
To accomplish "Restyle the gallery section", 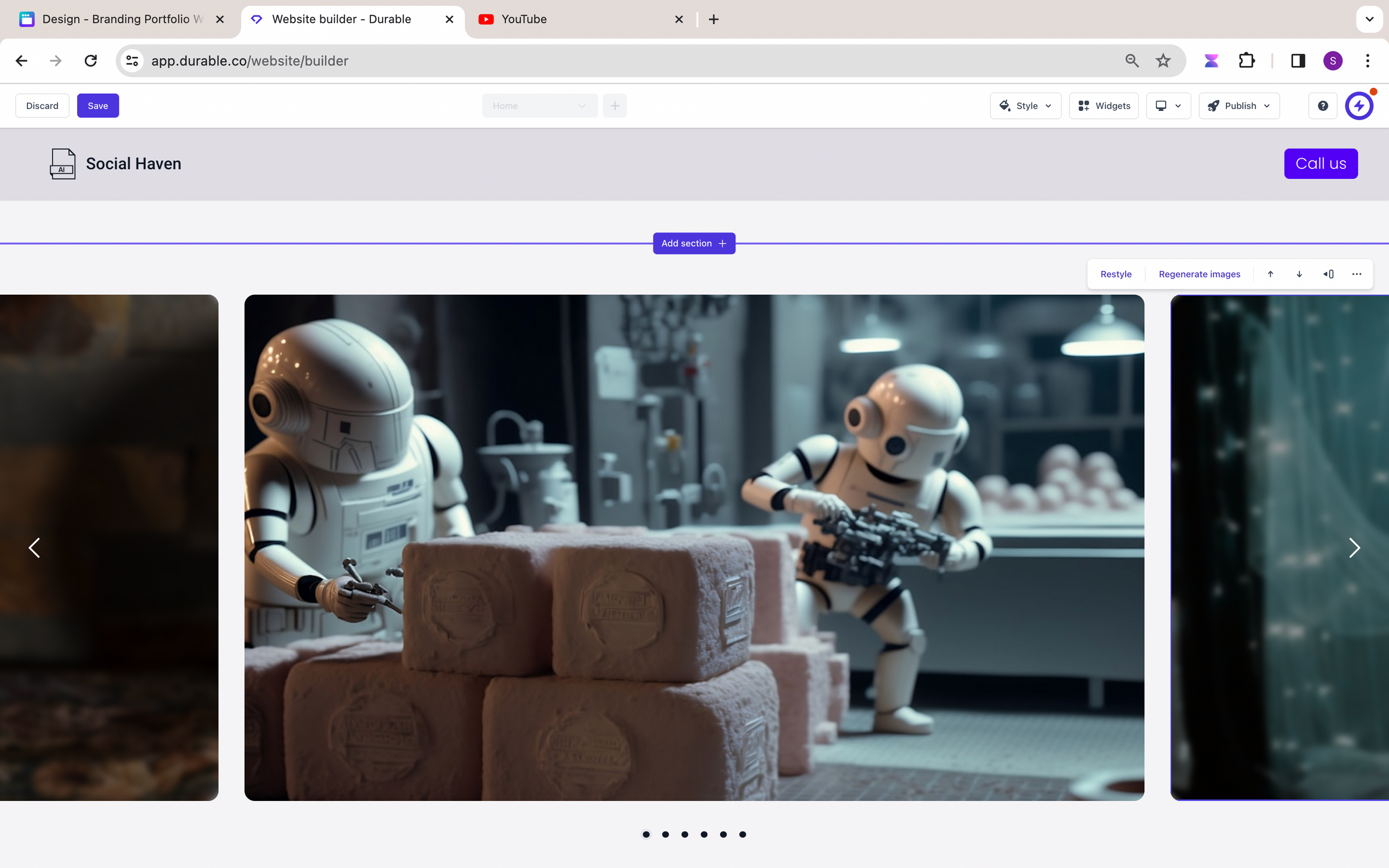I will click(1116, 274).
